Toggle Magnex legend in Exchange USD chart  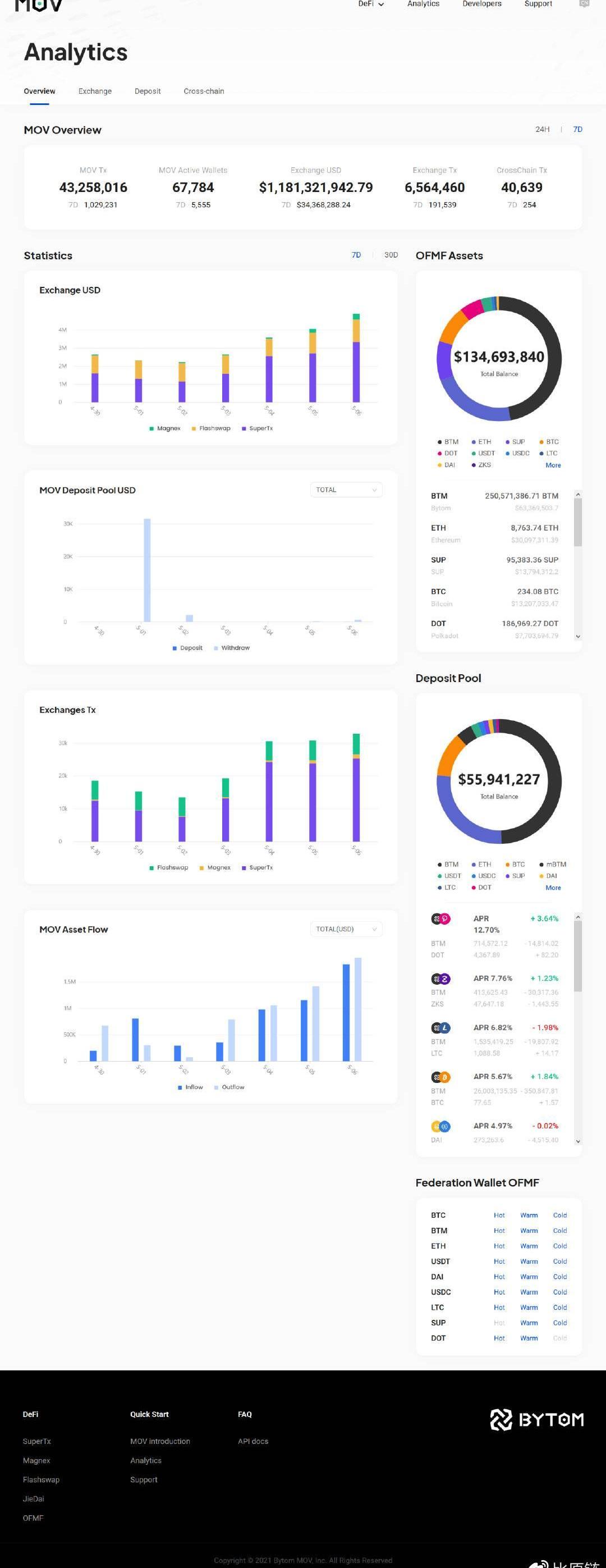tap(165, 428)
